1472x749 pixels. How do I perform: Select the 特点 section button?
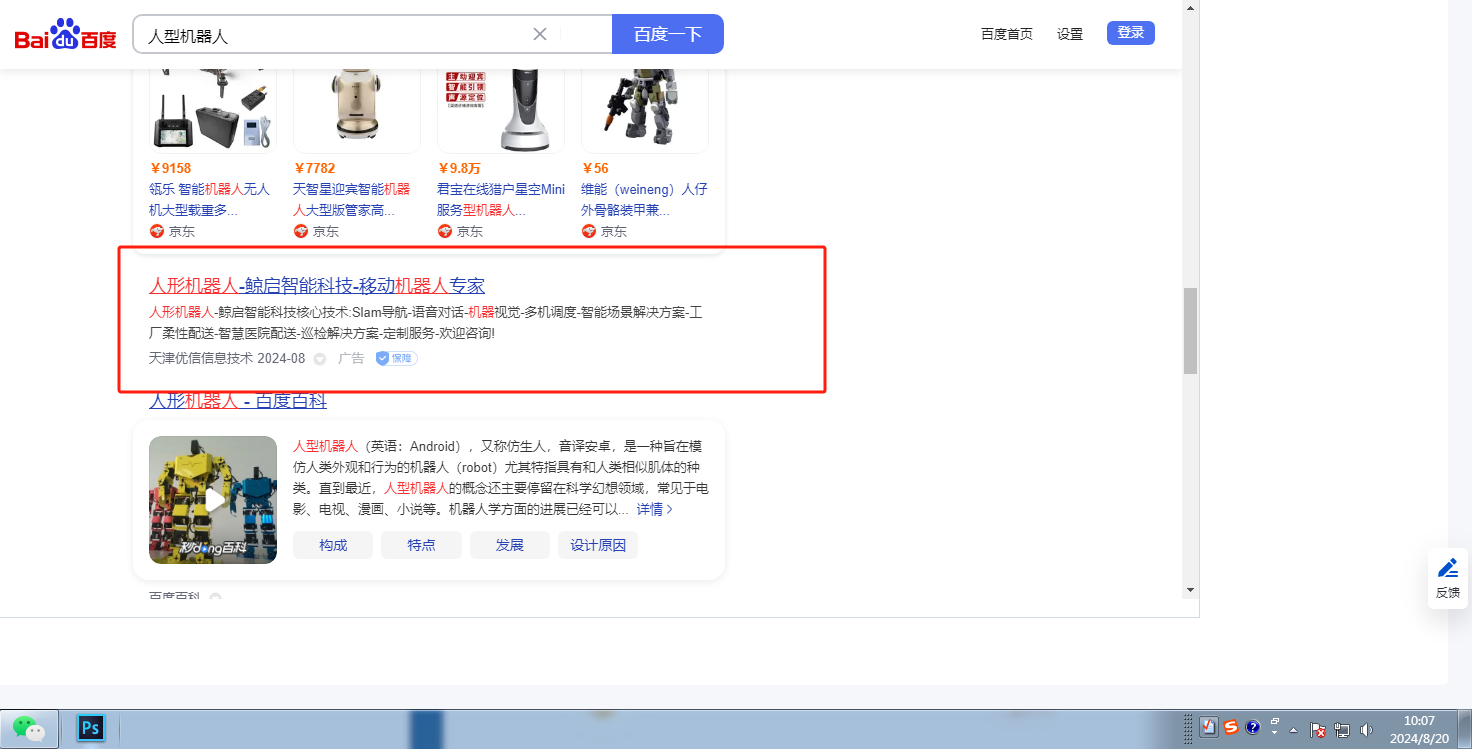421,545
